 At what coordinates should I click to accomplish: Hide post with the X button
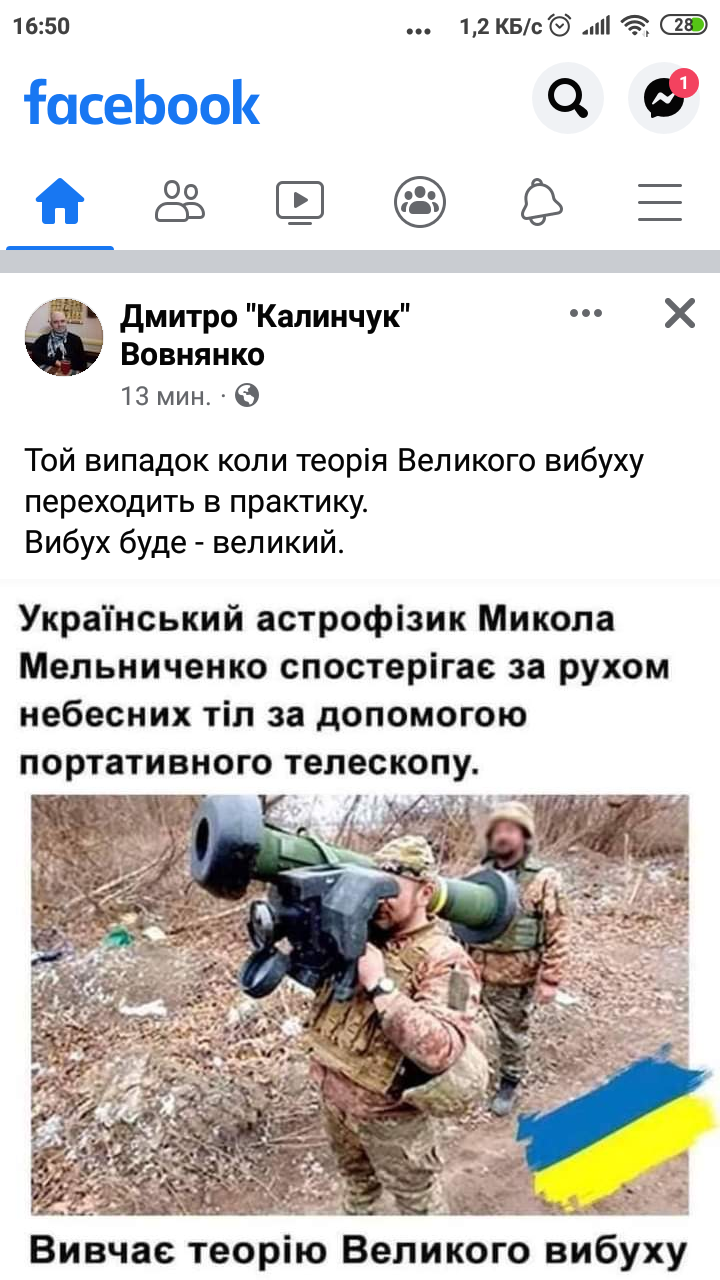click(680, 314)
